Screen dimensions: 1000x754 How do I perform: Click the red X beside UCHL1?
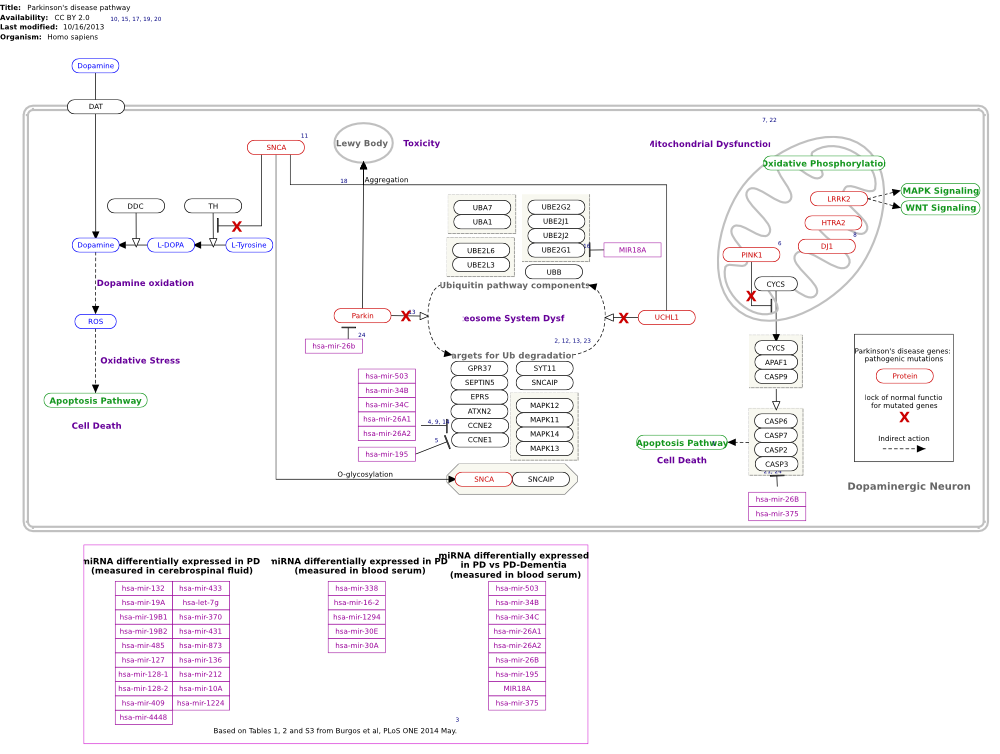click(x=623, y=318)
